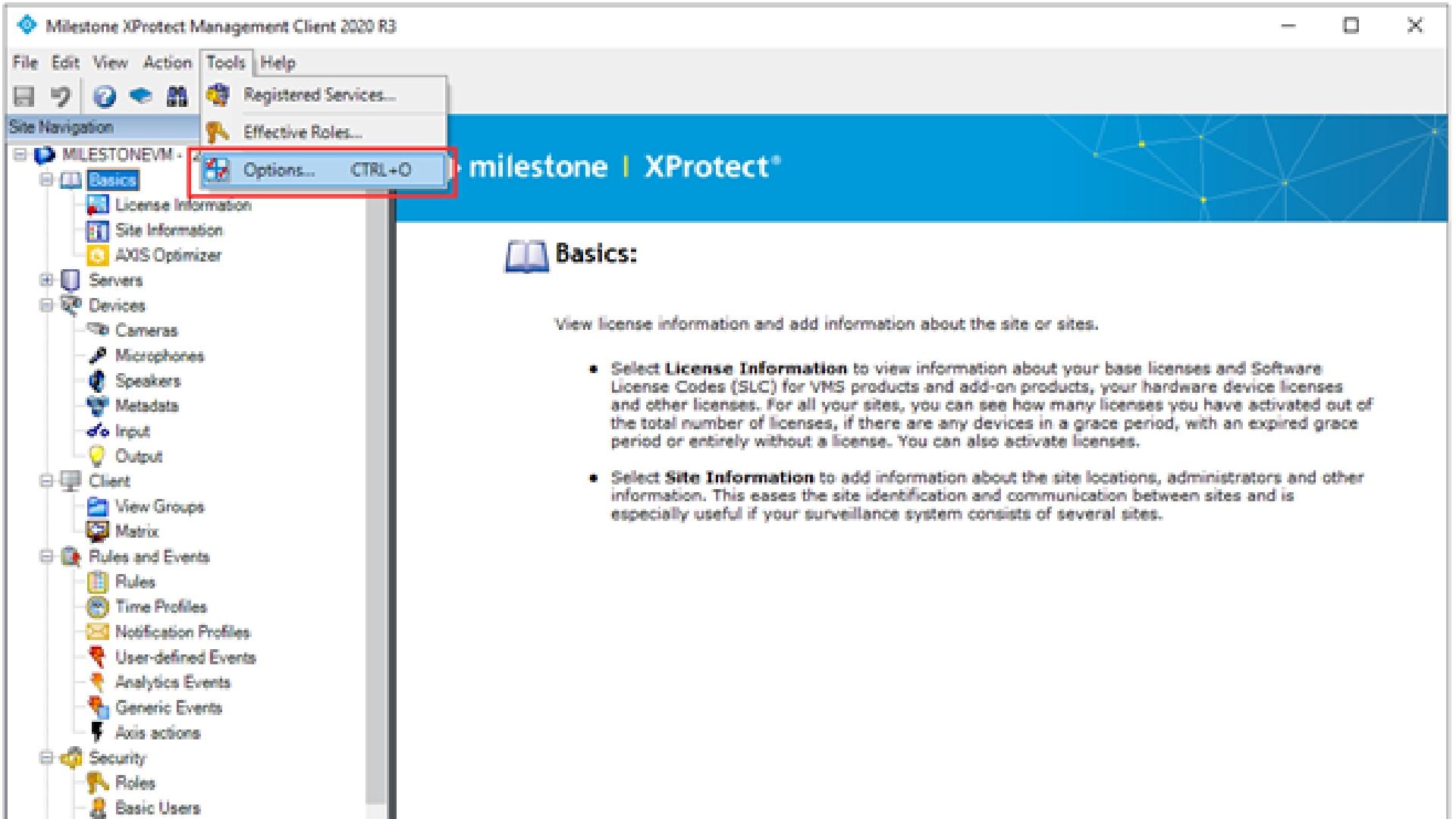Screen dimensions: 1456x819
Task: Select User-defined Events in tree
Action: pos(185,657)
